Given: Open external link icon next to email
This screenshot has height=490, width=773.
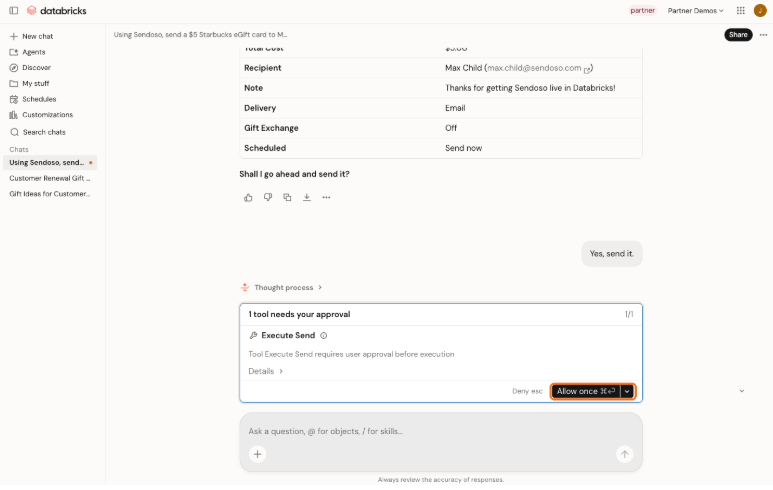Looking at the screenshot, I should pyautogui.click(x=587, y=70).
